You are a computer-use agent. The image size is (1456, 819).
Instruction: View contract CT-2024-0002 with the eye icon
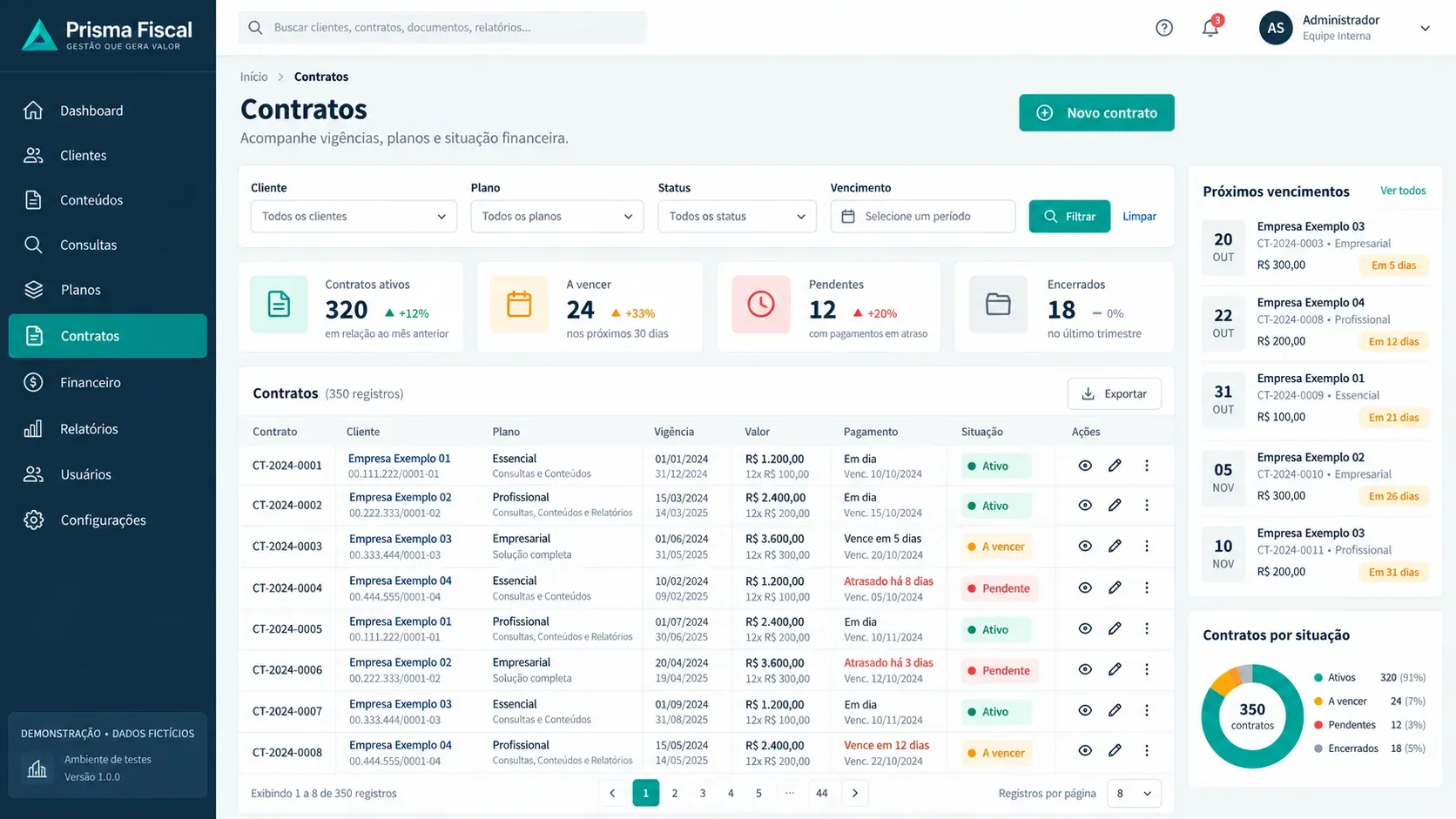pos(1085,506)
